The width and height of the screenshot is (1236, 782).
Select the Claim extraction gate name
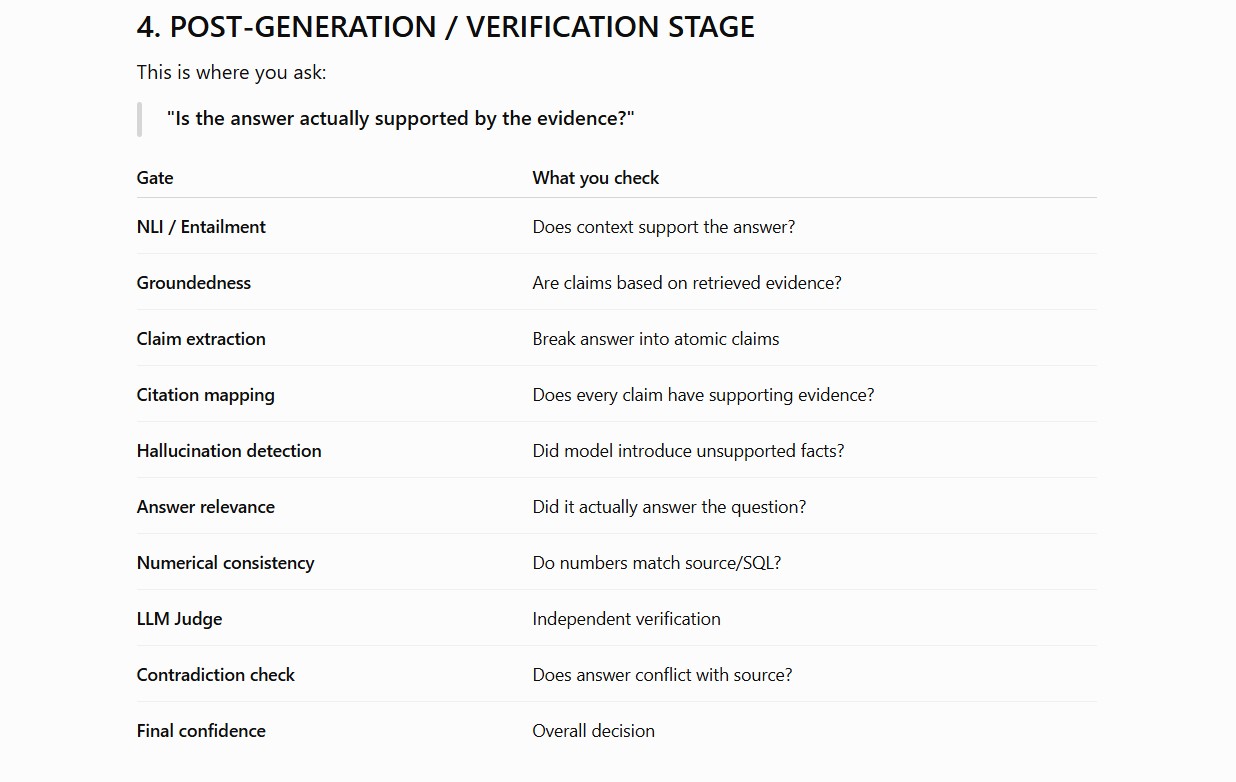point(201,339)
